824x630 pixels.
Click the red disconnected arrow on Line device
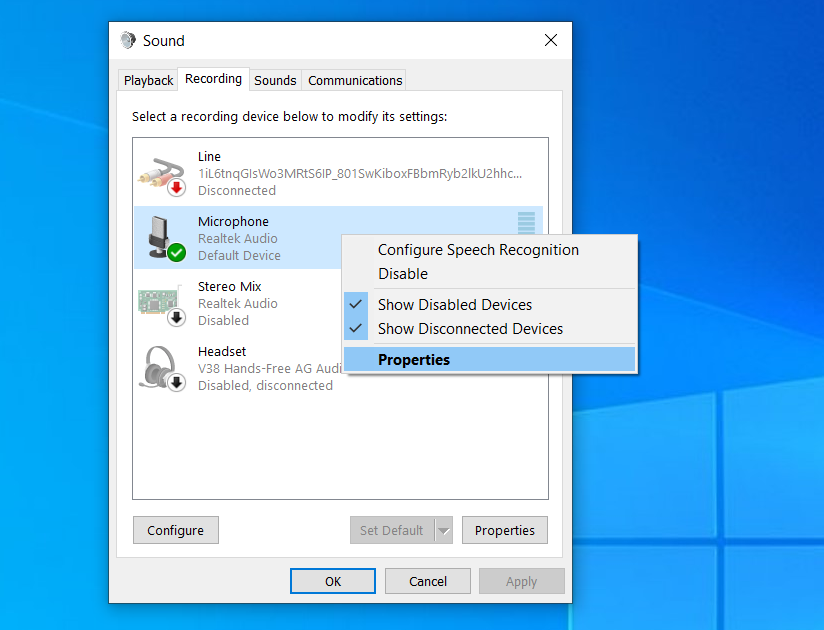click(x=175, y=186)
